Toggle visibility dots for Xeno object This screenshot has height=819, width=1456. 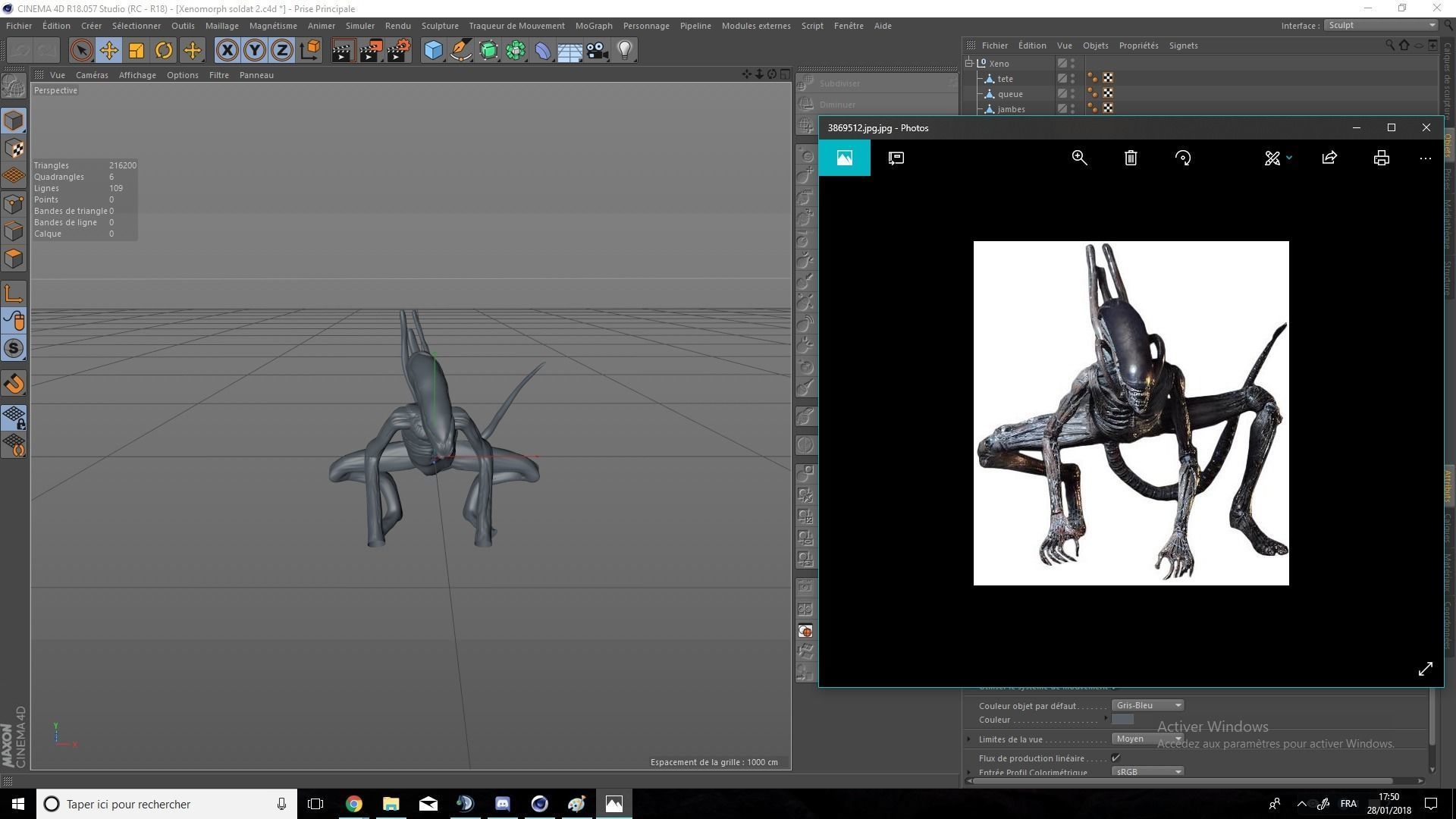[x=1073, y=64]
